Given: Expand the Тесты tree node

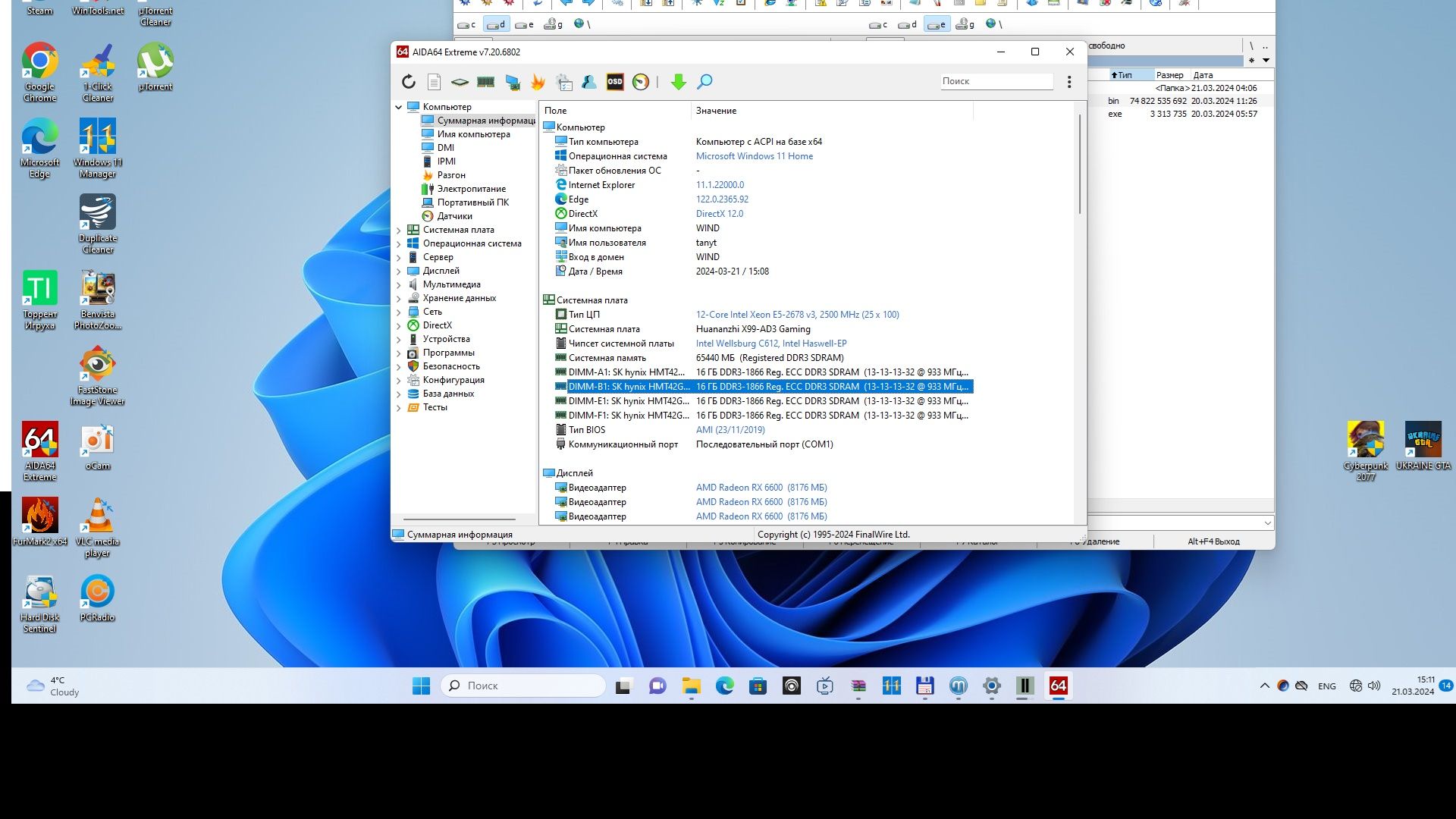Looking at the screenshot, I should tap(399, 407).
